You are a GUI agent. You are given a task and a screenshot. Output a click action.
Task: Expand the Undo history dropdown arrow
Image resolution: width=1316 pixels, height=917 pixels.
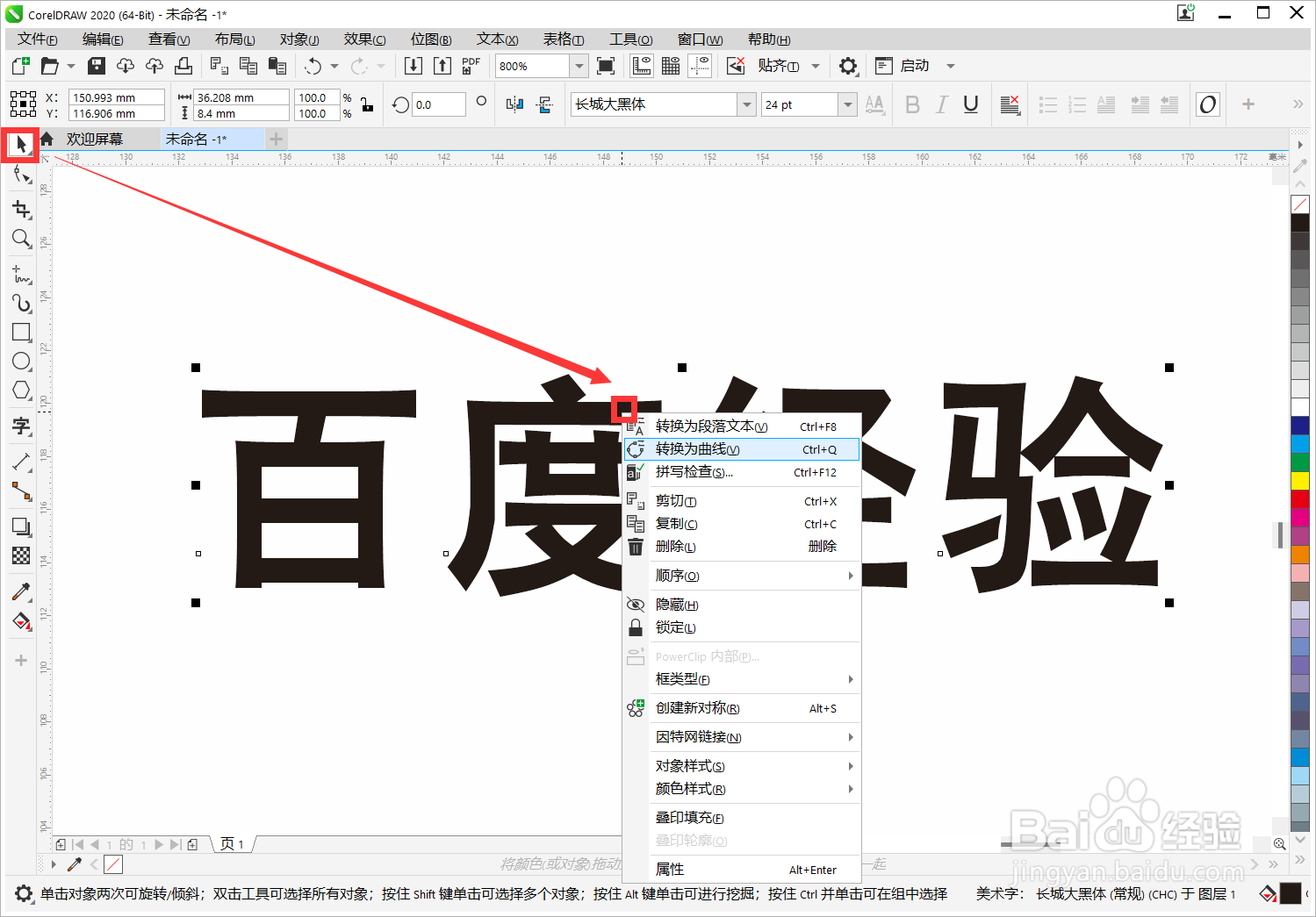coord(334,66)
